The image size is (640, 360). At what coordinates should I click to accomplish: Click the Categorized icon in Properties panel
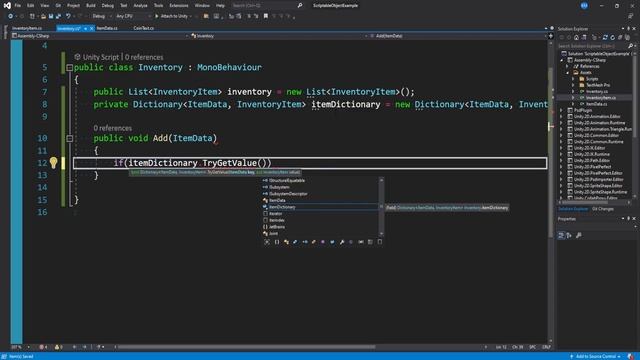point(562,236)
